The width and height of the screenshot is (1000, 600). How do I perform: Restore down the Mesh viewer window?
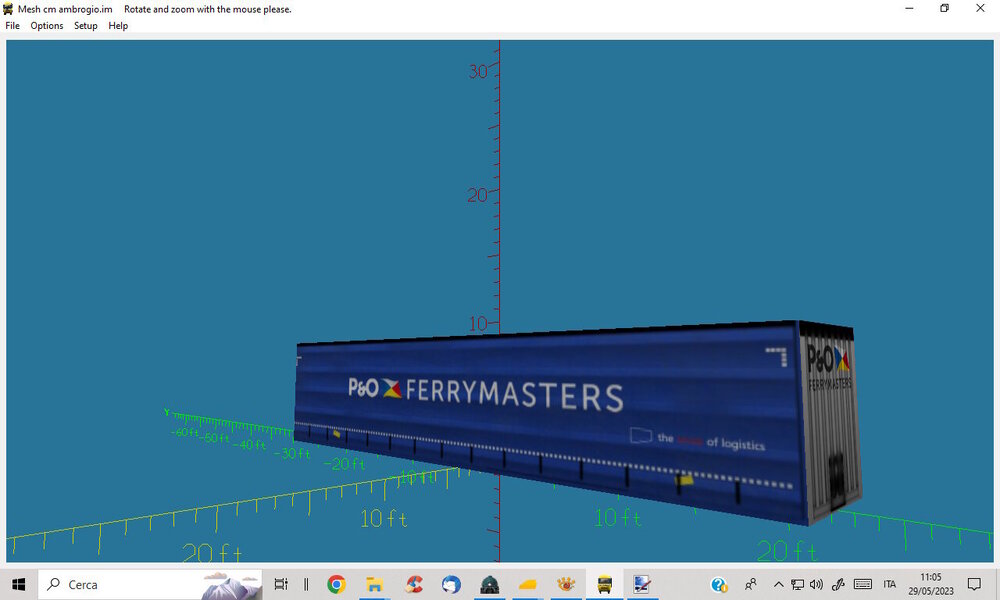click(945, 9)
